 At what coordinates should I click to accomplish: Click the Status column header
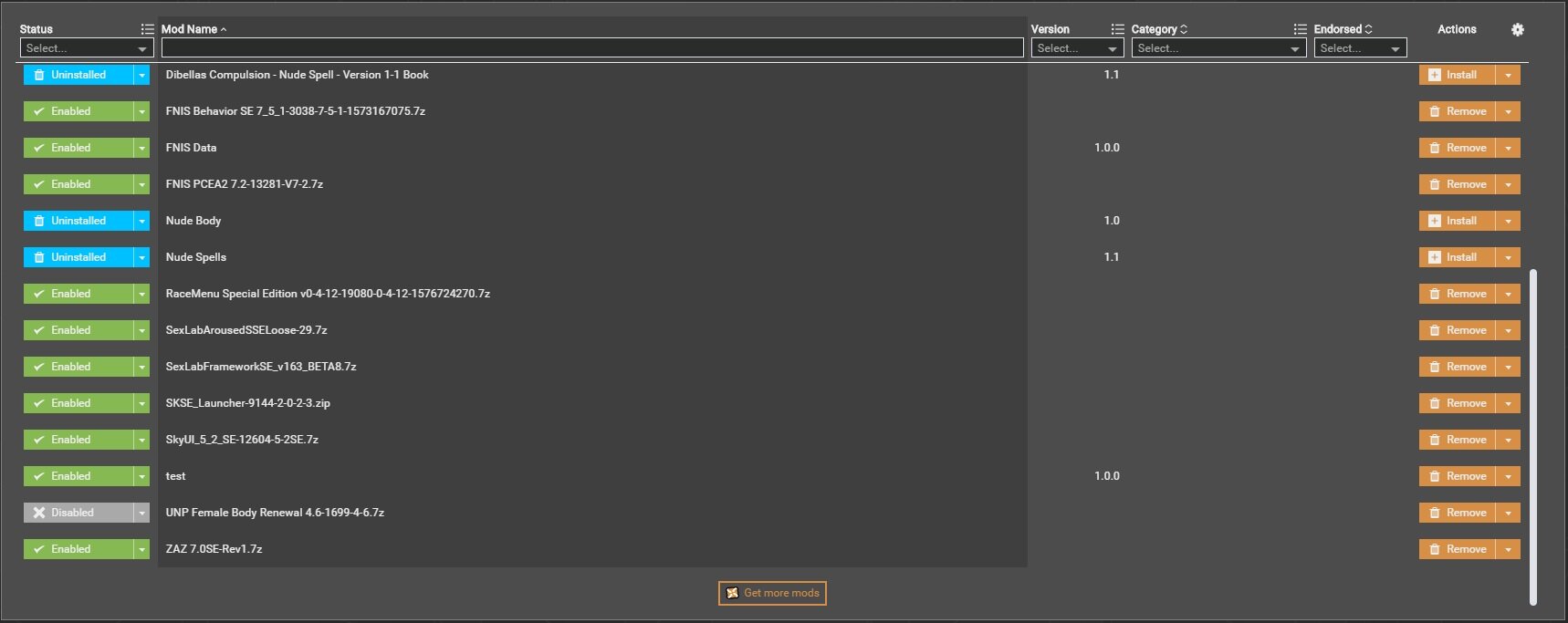pyautogui.click(x=37, y=29)
